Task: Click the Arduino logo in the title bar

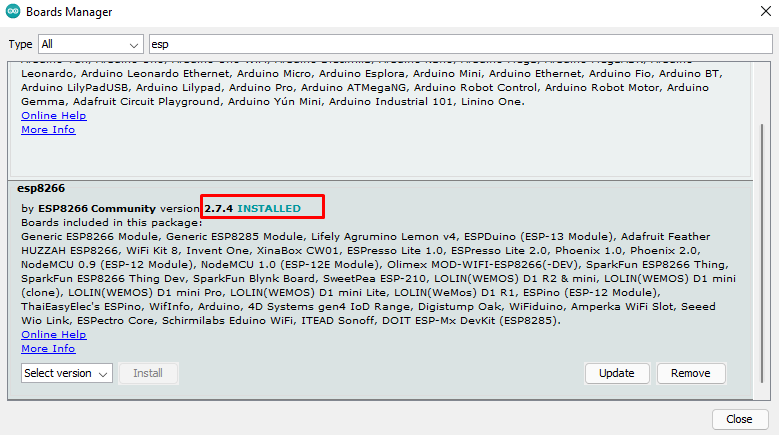Action: click(x=14, y=13)
